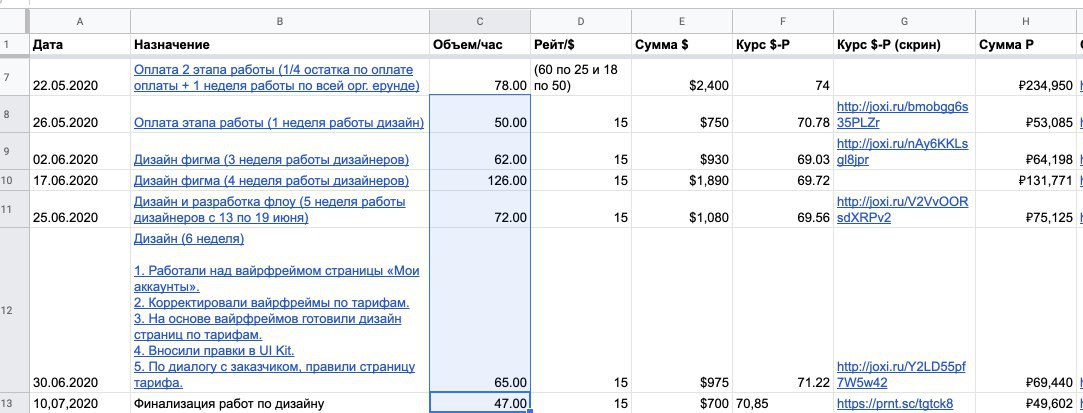
Task: Select exchange rate cell 70.78
Action: pyautogui.click(x=782, y=114)
